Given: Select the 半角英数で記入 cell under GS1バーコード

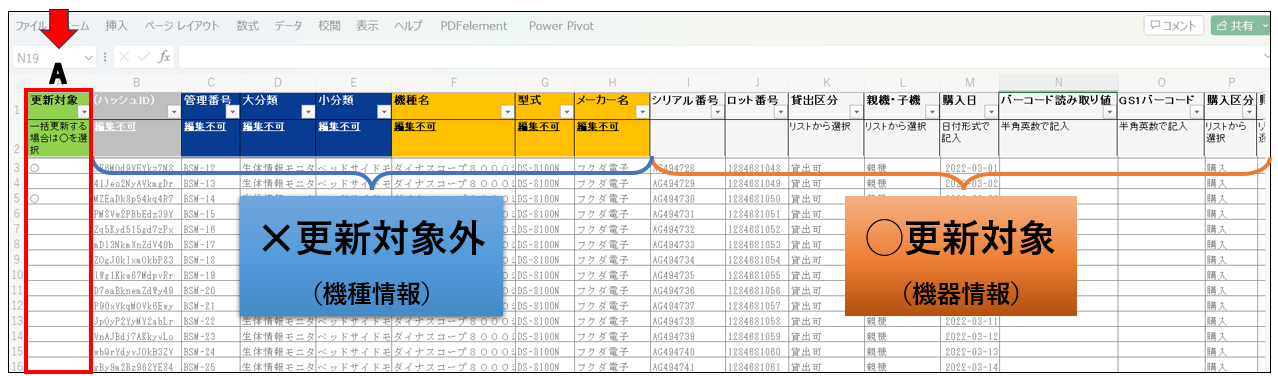Looking at the screenshot, I should (1160, 137).
